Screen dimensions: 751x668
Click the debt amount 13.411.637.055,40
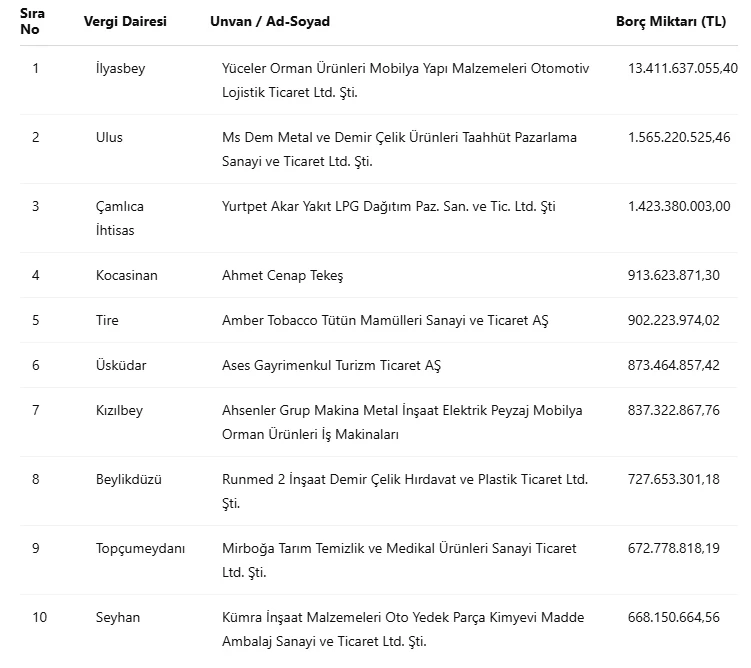[x=682, y=68]
